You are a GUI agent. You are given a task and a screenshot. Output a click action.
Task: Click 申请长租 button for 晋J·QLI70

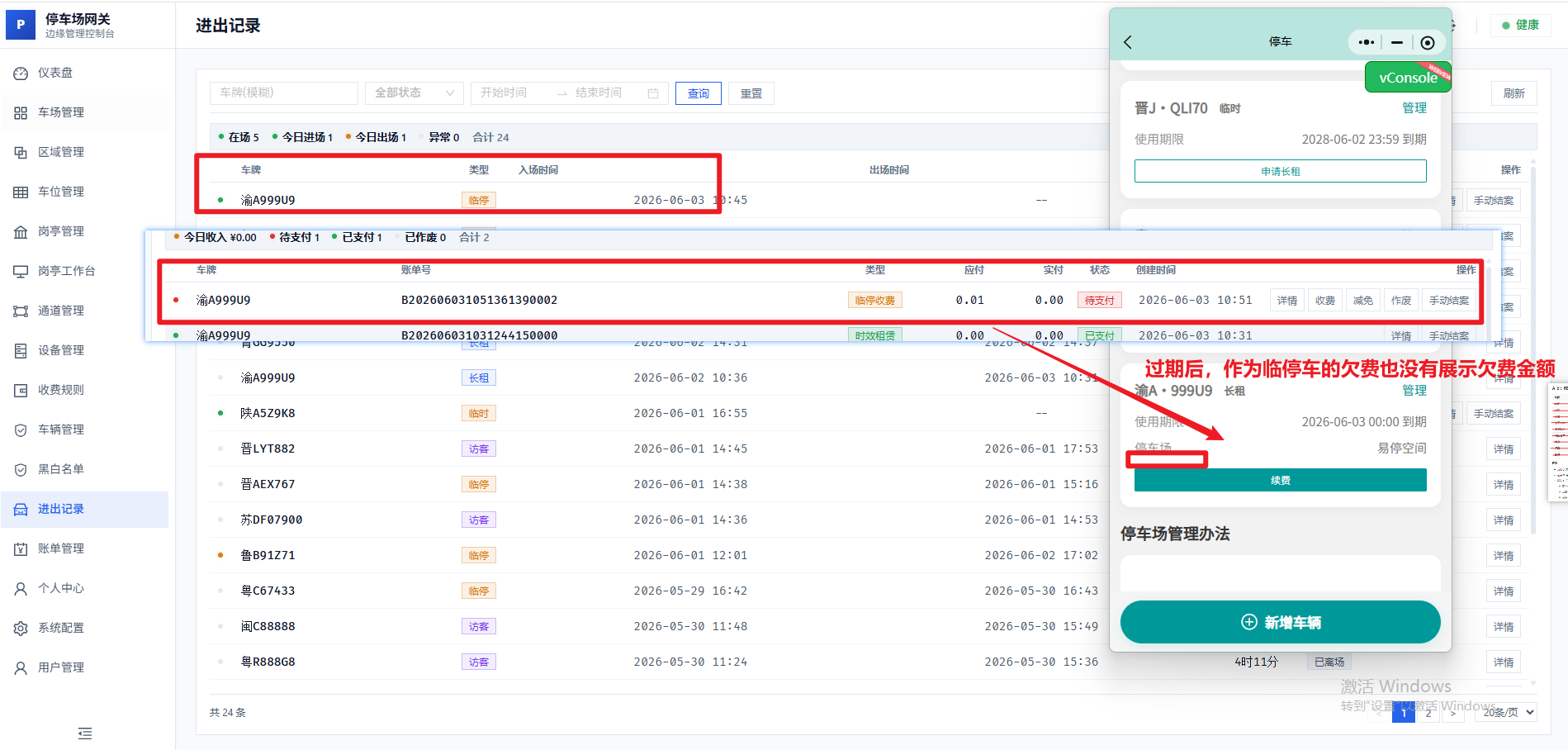[x=1281, y=171]
